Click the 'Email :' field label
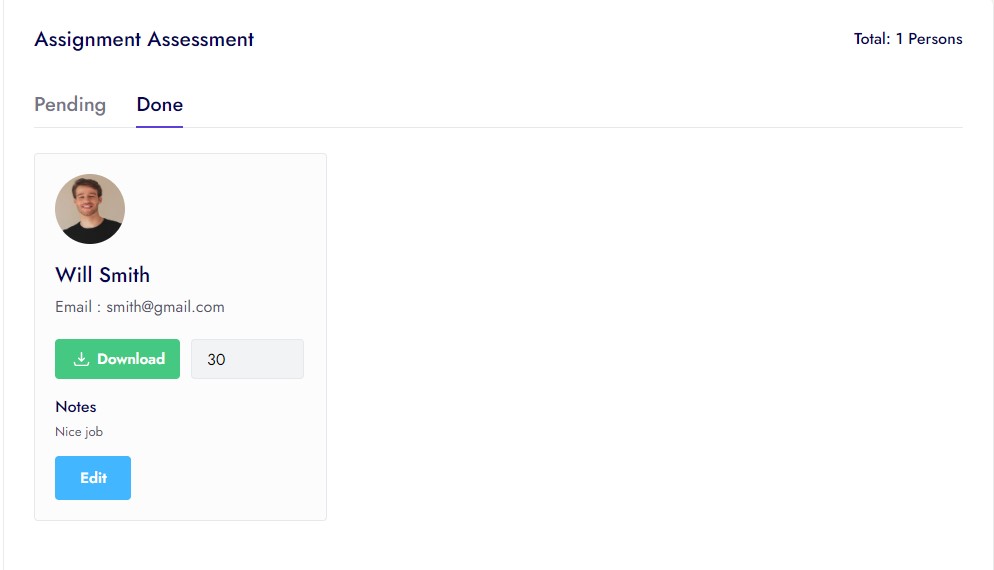 pyautogui.click(x=77, y=307)
